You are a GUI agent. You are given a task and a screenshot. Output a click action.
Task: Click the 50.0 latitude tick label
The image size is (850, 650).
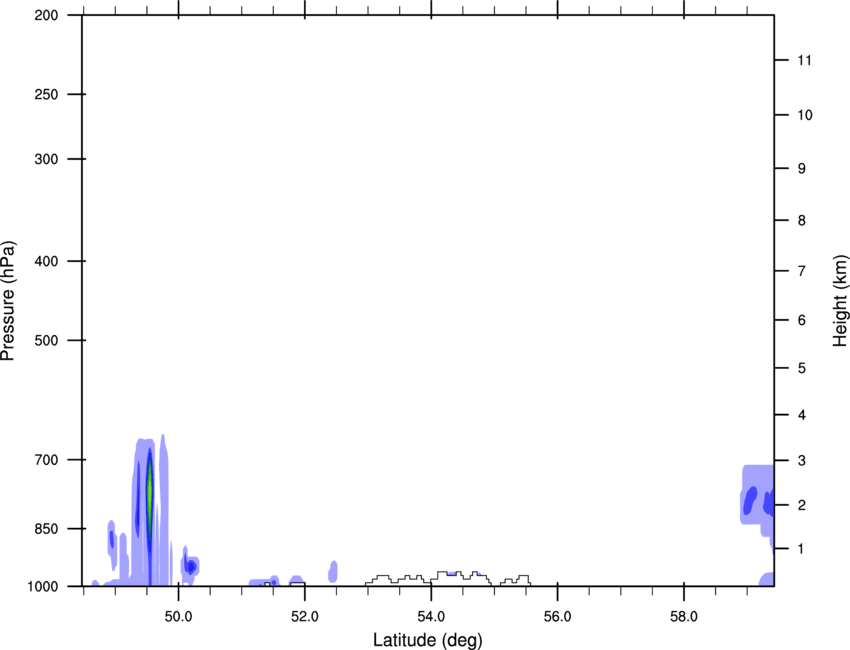point(178,617)
